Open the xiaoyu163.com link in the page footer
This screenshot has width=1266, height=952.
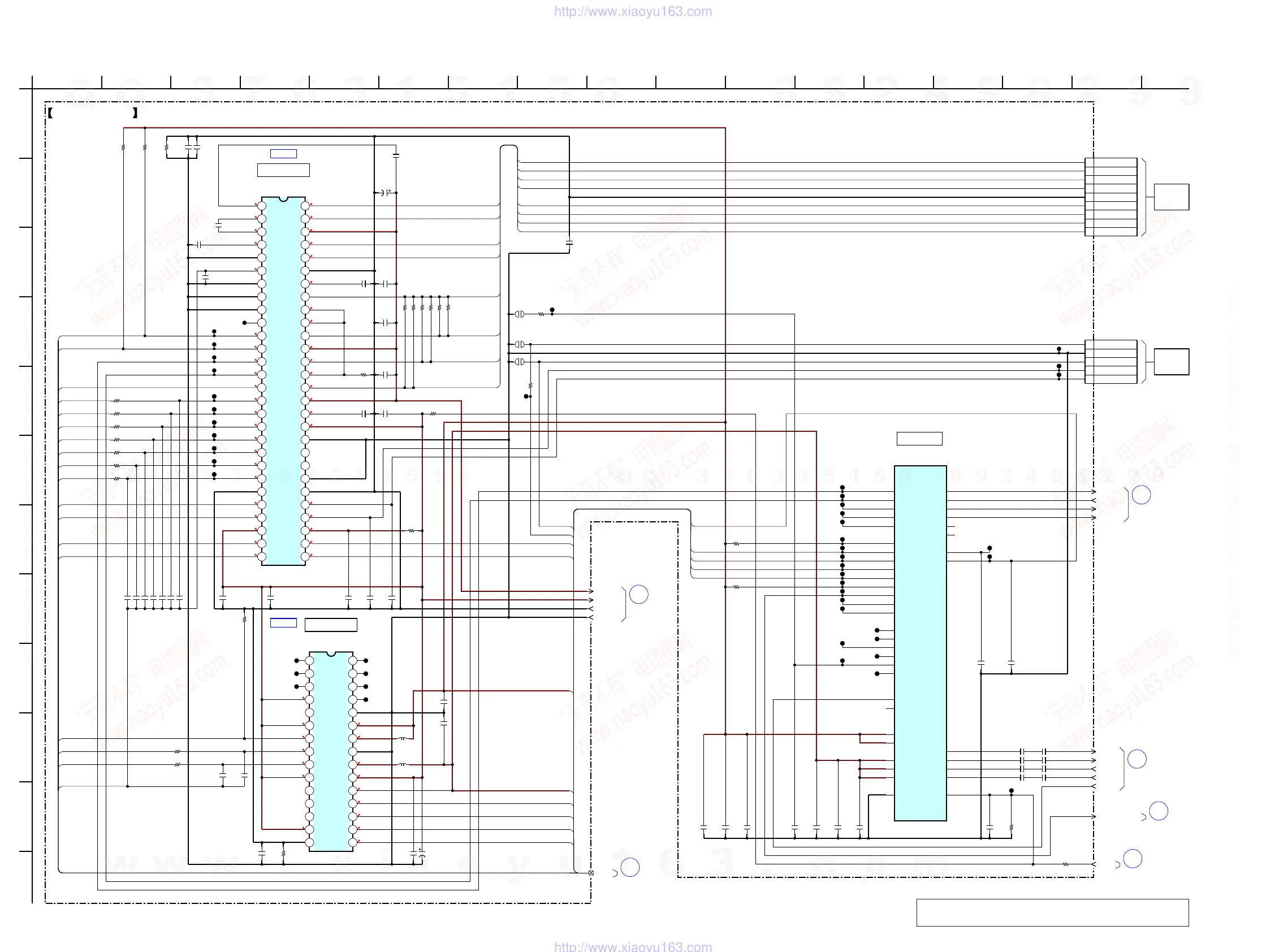pos(632,946)
